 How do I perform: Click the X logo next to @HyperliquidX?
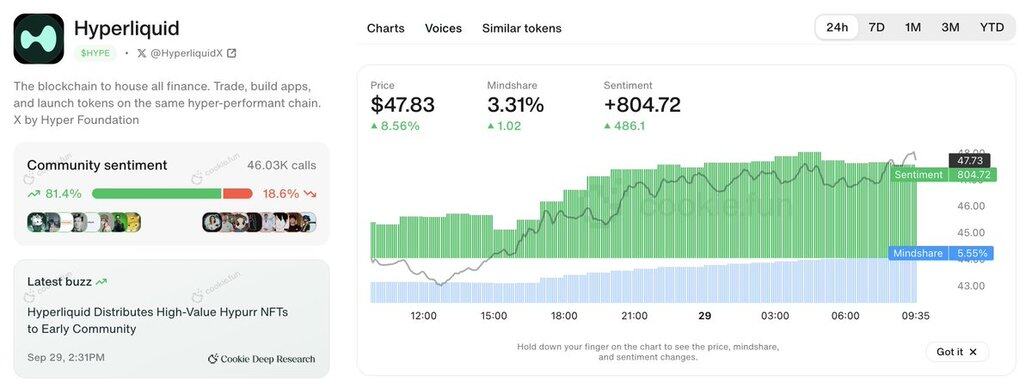[x=142, y=53]
